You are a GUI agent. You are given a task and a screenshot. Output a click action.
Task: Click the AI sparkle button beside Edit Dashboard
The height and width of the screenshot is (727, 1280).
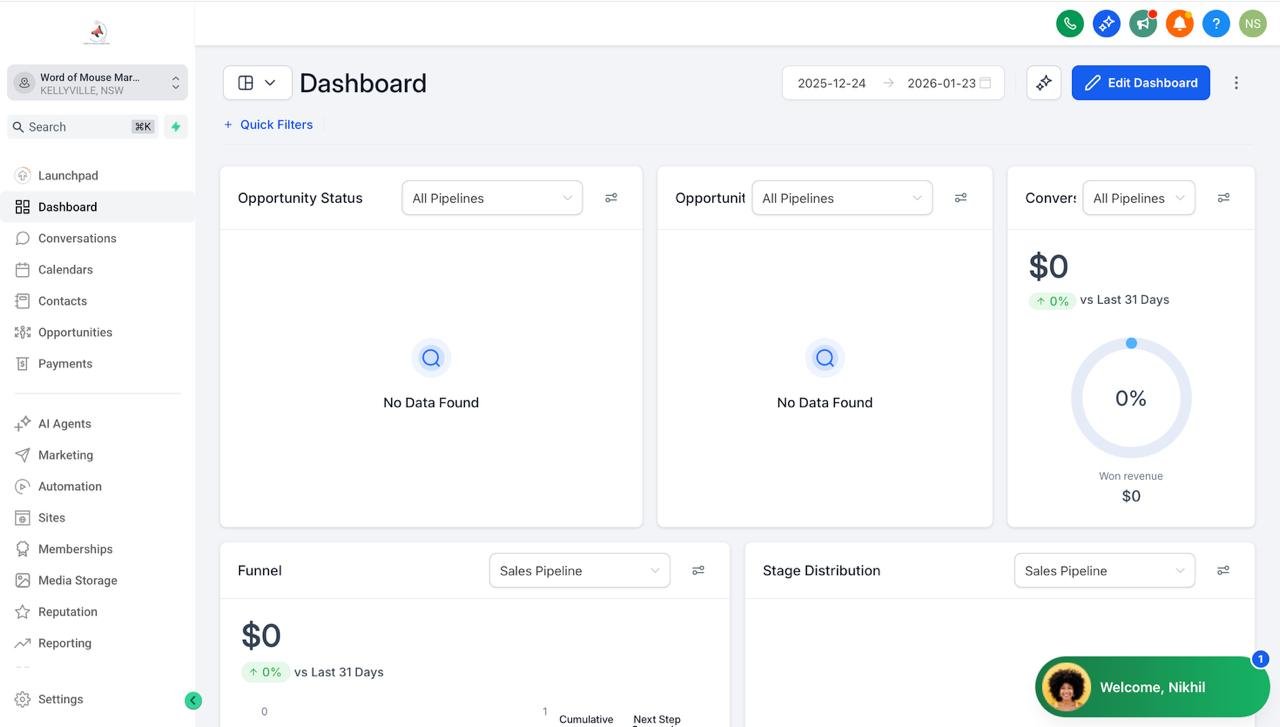point(1044,83)
